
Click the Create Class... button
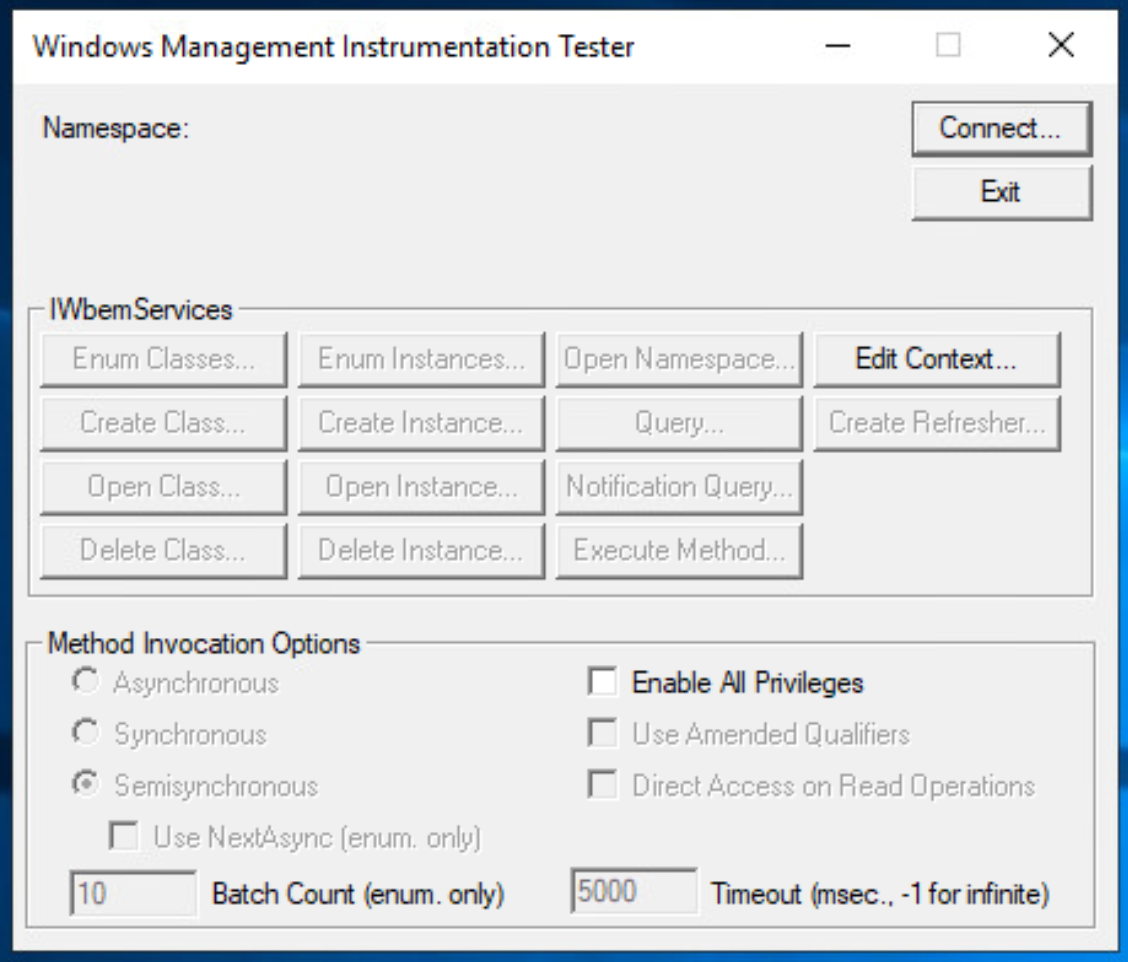(x=163, y=423)
